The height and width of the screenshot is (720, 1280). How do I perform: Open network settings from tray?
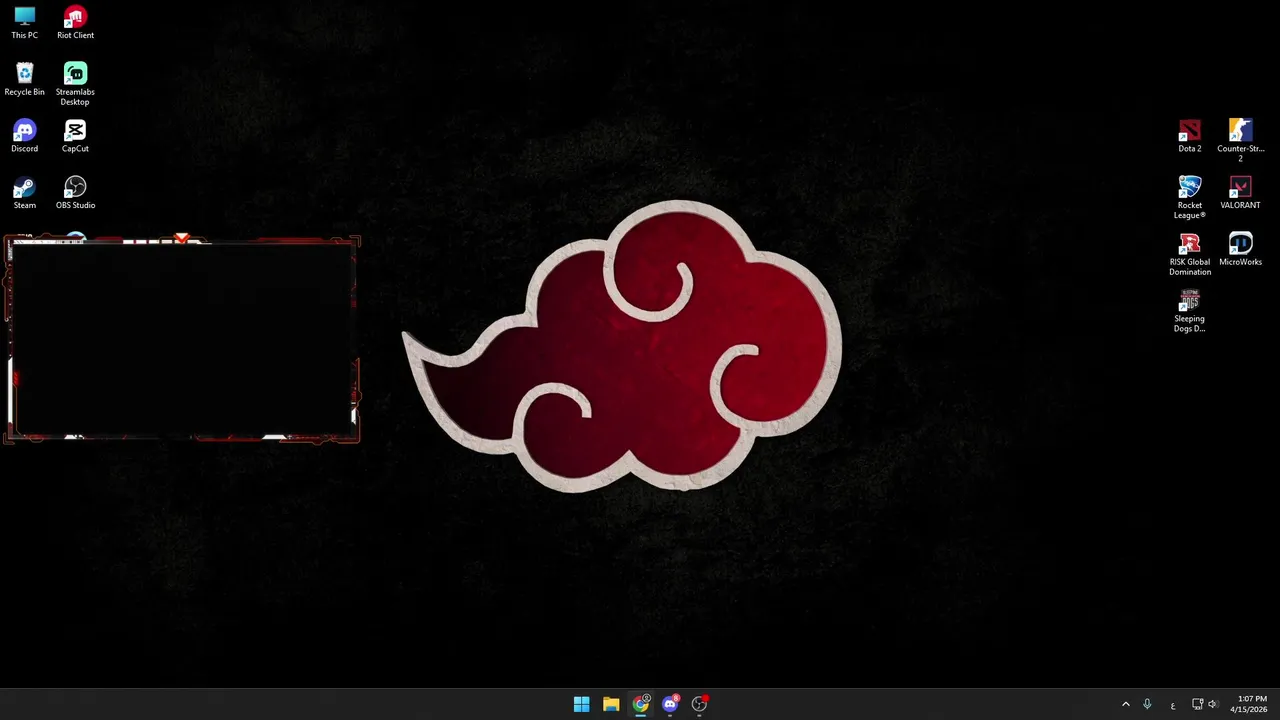click(x=1198, y=704)
